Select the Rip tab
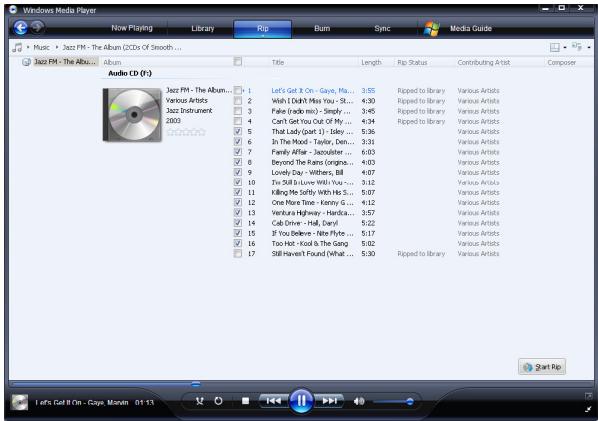 (262, 28)
